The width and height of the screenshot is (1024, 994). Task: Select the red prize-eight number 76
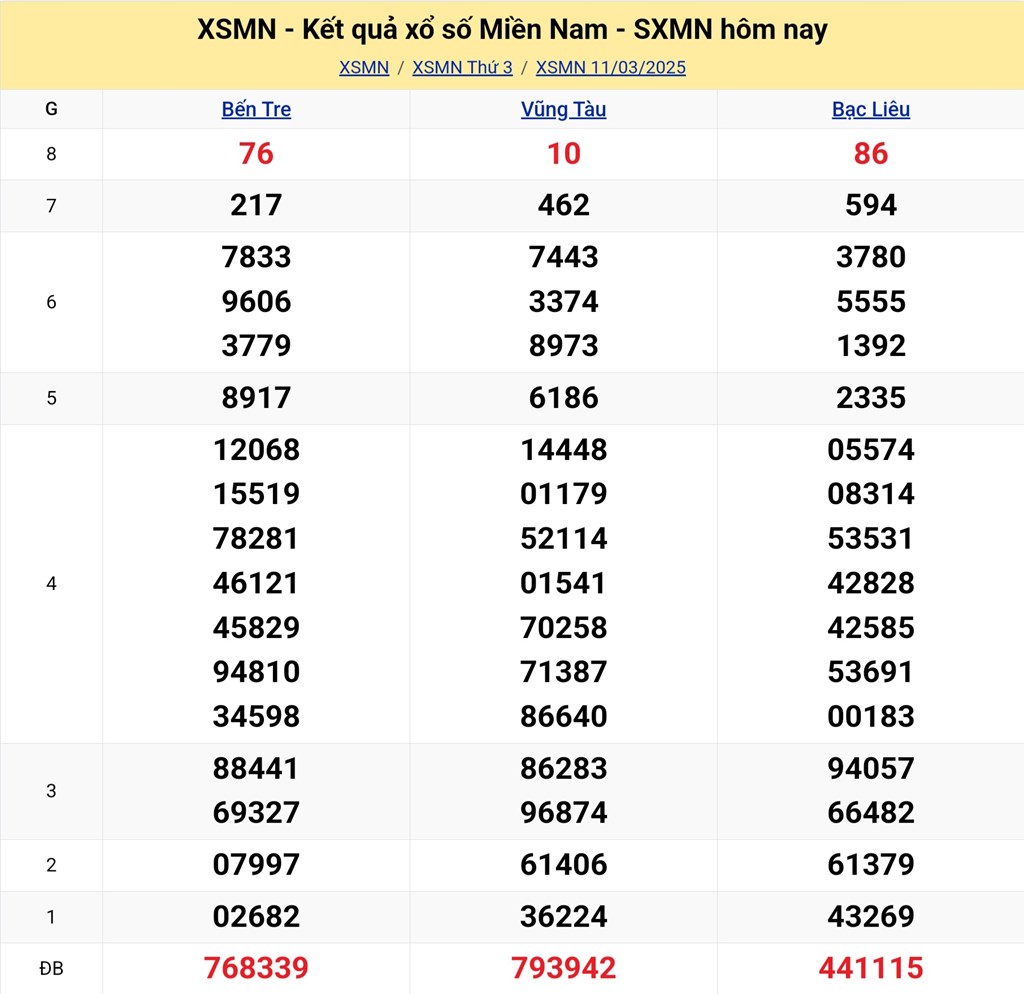(256, 154)
